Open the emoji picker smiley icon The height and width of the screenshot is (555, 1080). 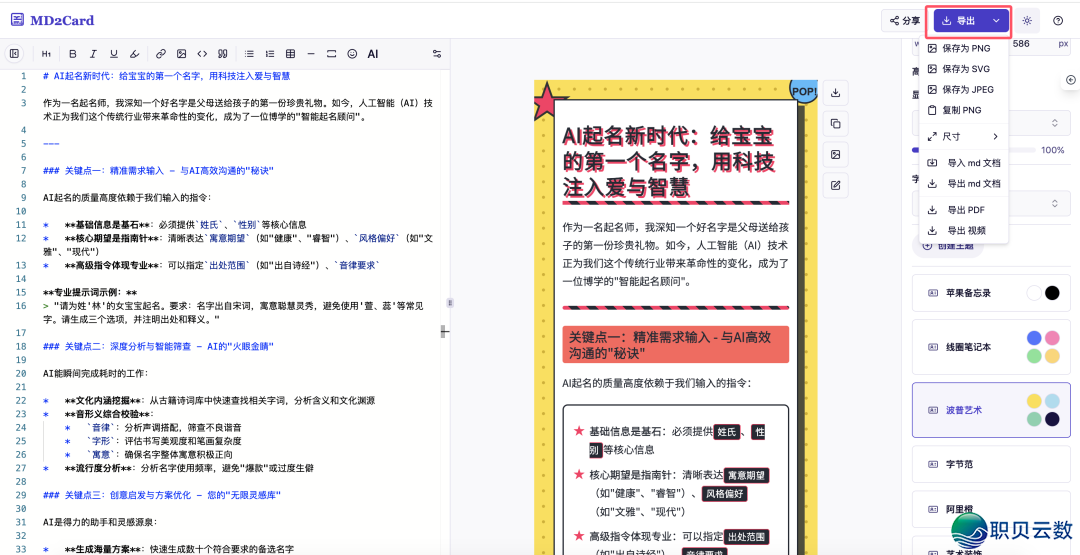[x=352, y=54]
